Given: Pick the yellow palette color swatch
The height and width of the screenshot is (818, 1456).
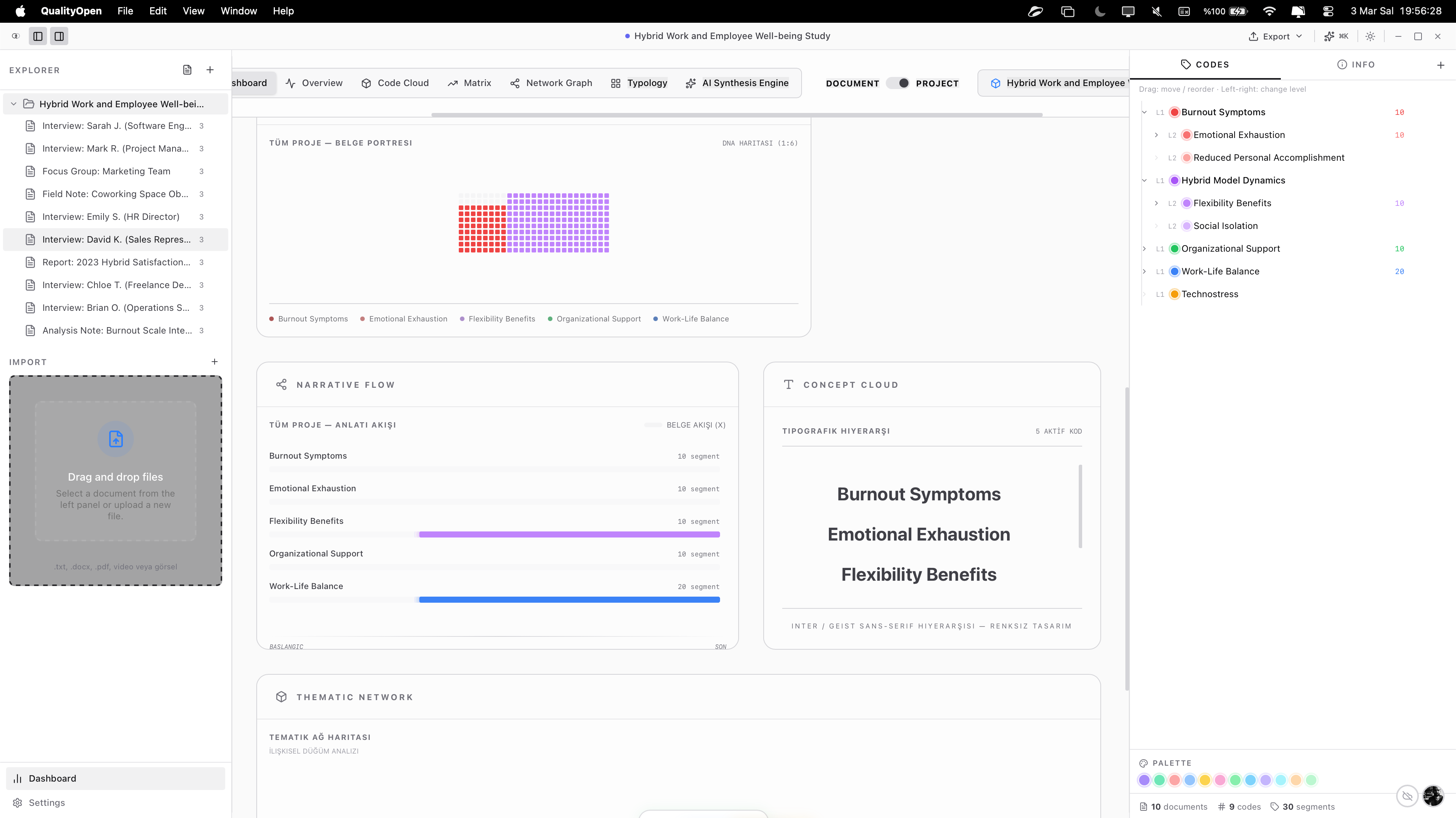Looking at the screenshot, I should [1205, 780].
